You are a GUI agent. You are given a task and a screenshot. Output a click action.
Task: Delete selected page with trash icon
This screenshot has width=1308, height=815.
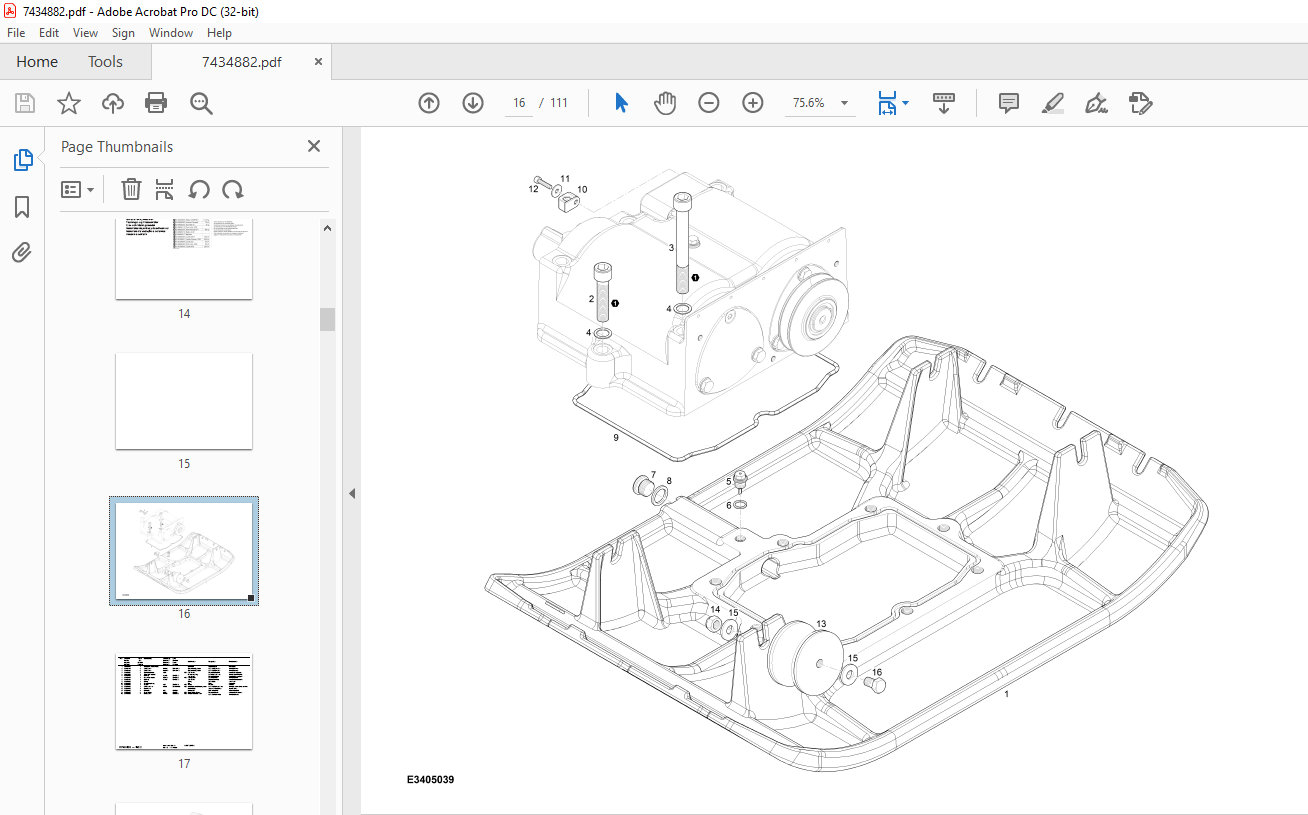pos(131,189)
